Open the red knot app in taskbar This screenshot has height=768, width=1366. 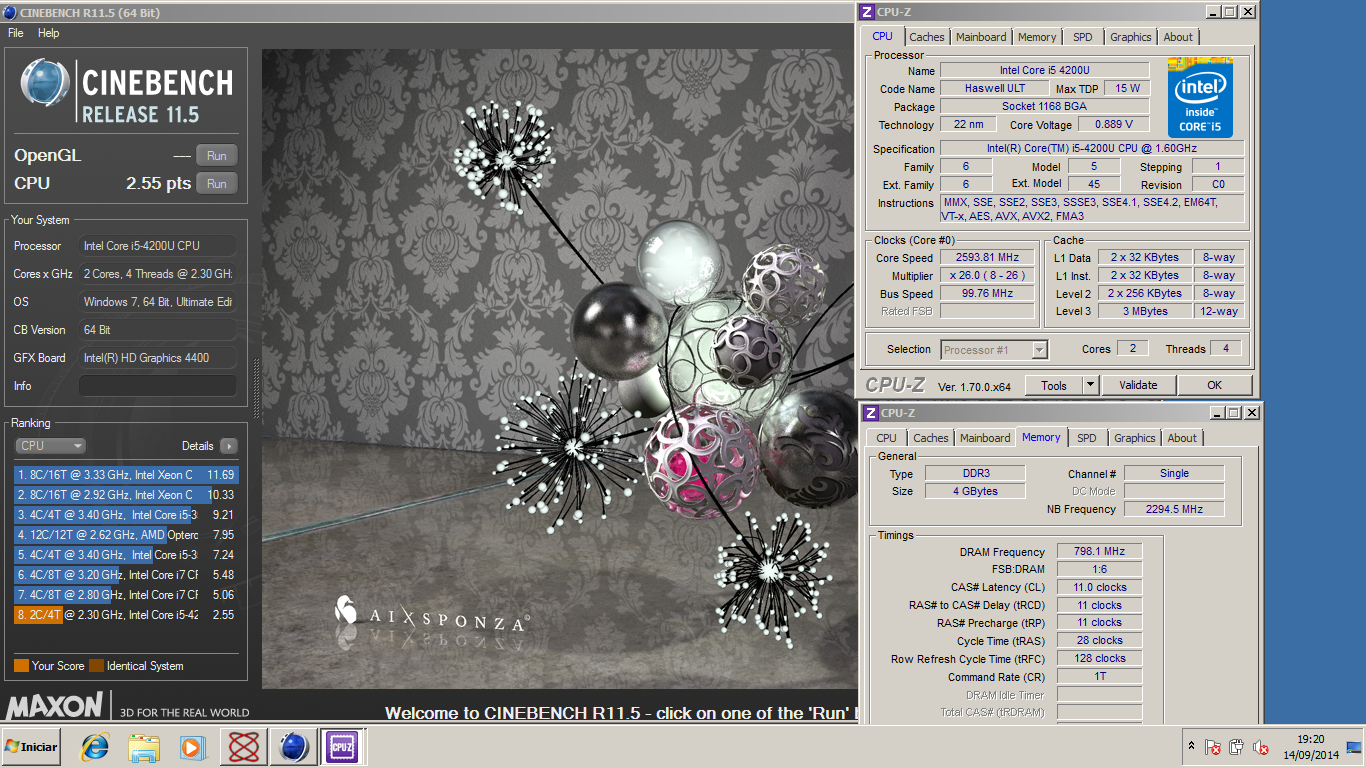click(x=245, y=747)
